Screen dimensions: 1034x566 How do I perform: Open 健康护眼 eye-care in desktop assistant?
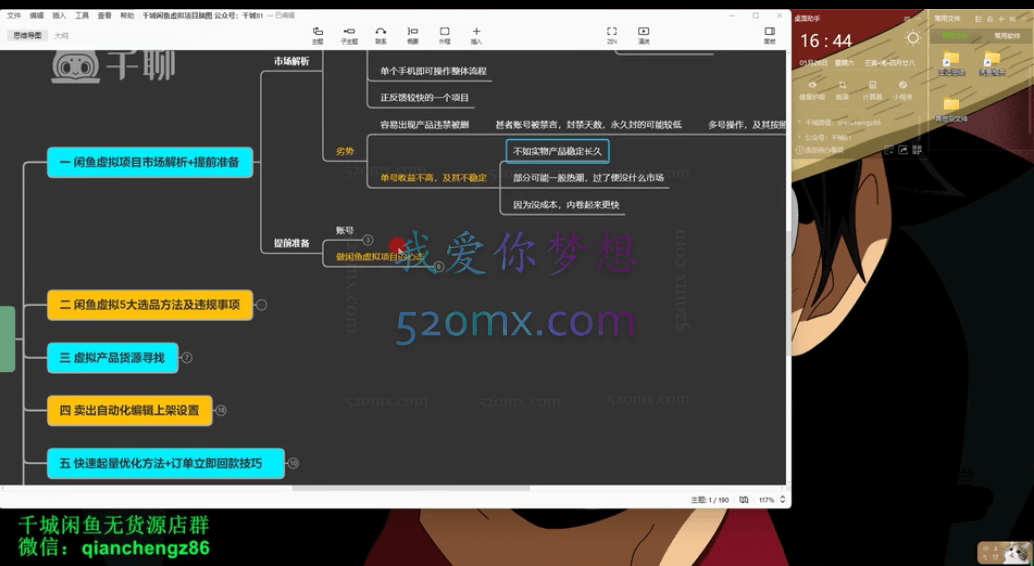812,90
